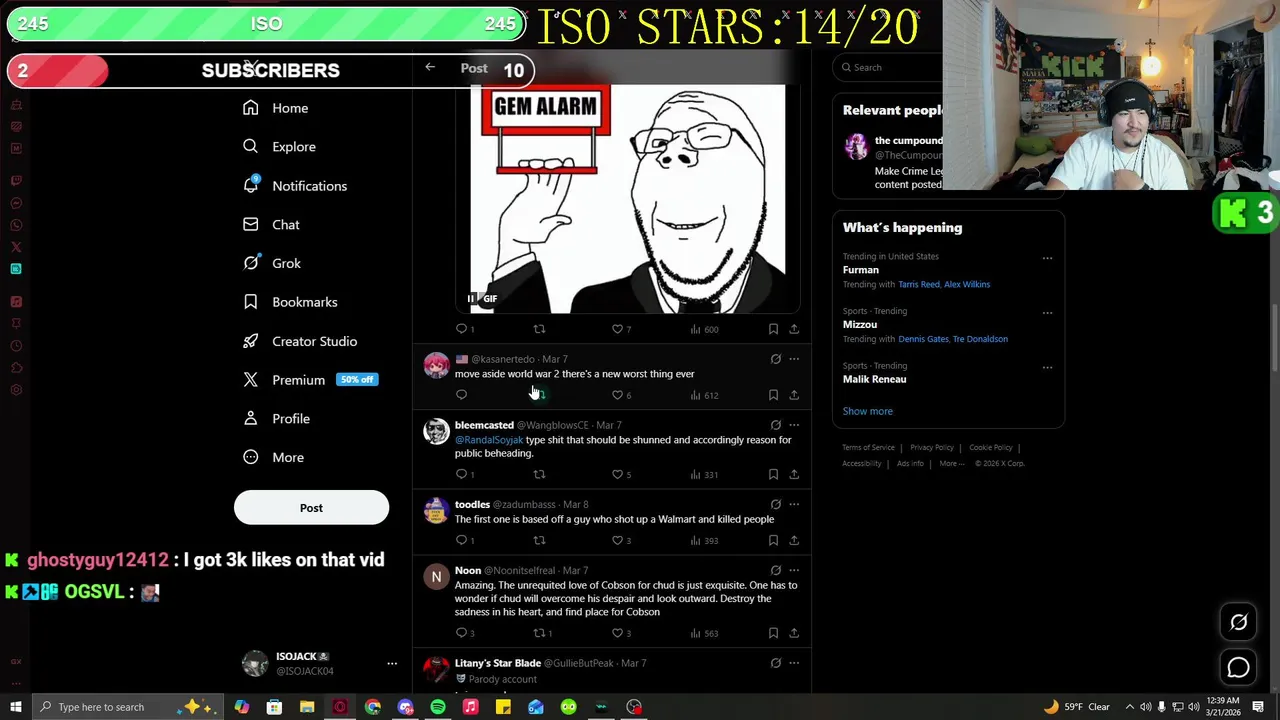Image resolution: width=1280 pixels, height=720 pixels.
Task: Open the Privacy Policy footer link
Action: click(932, 447)
